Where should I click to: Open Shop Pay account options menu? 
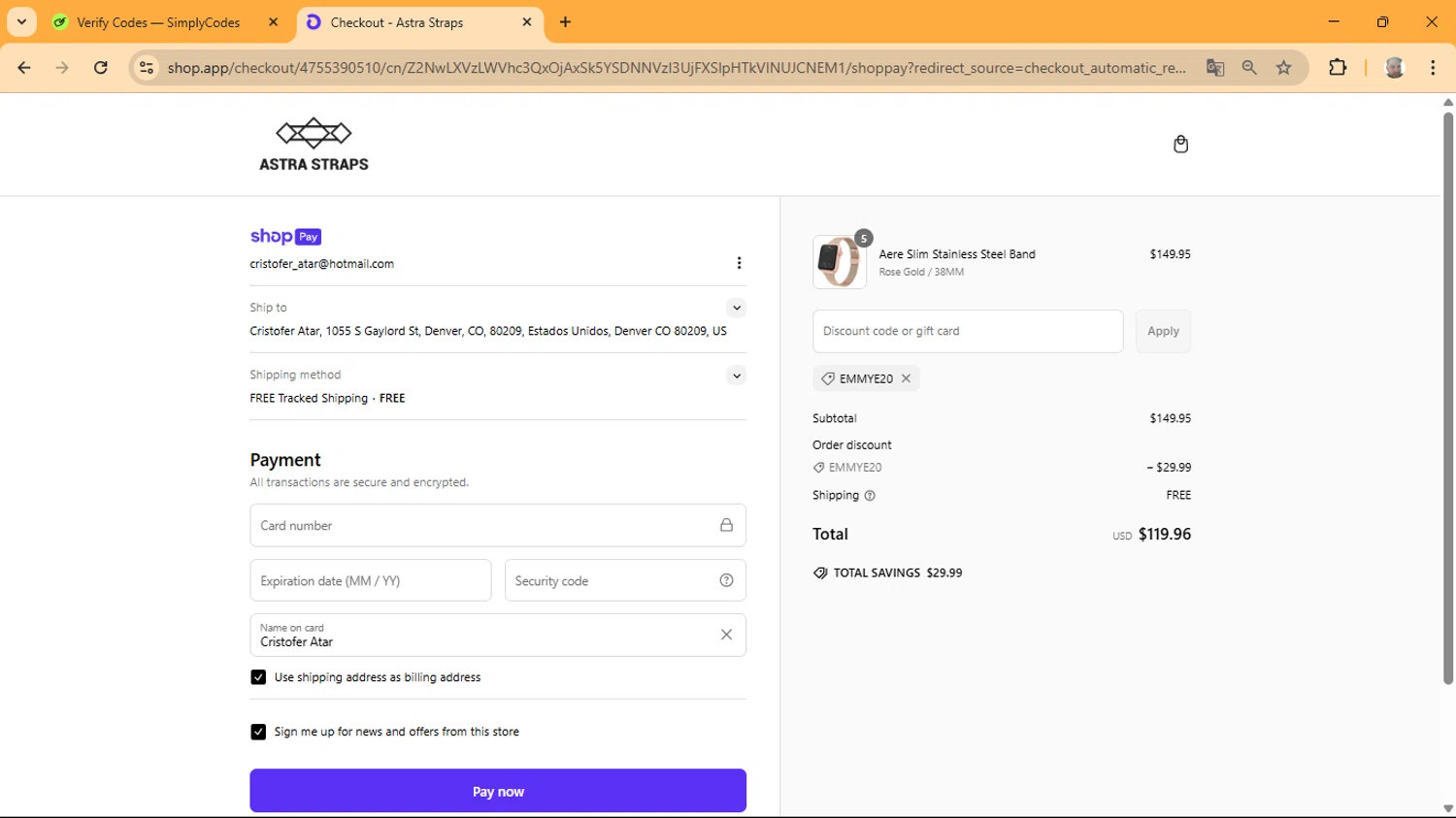click(x=739, y=263)
